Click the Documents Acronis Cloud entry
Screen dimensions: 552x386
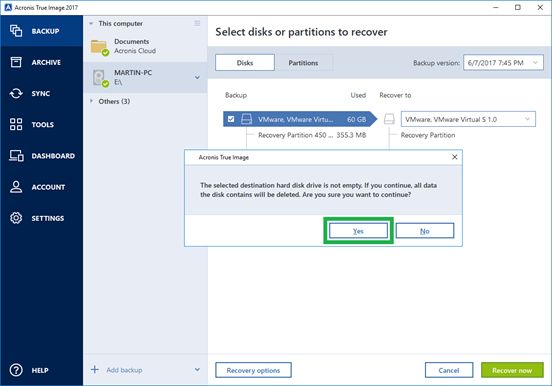145,46
